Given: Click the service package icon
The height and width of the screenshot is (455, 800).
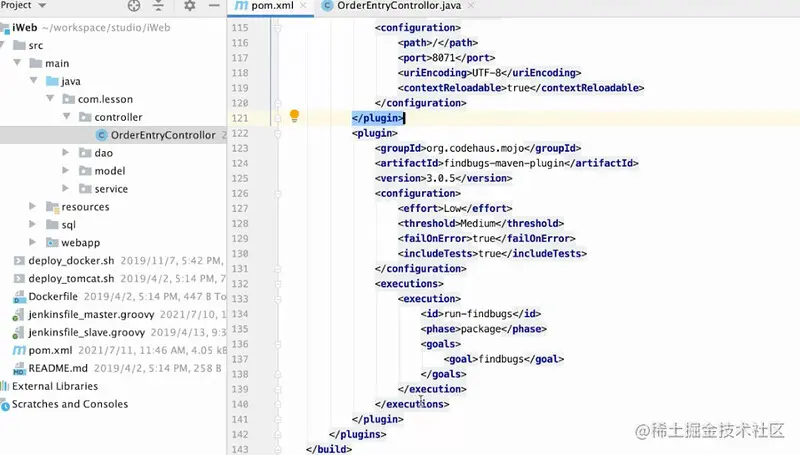Looking at the screenshot, I should coord(85,189).
